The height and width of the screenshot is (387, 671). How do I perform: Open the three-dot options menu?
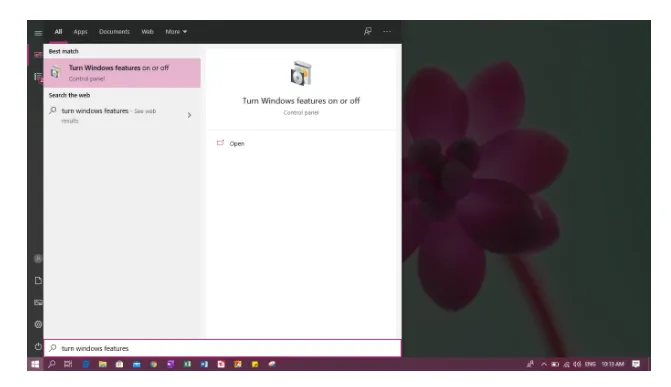pyautogui.click(x=387, y=31)
